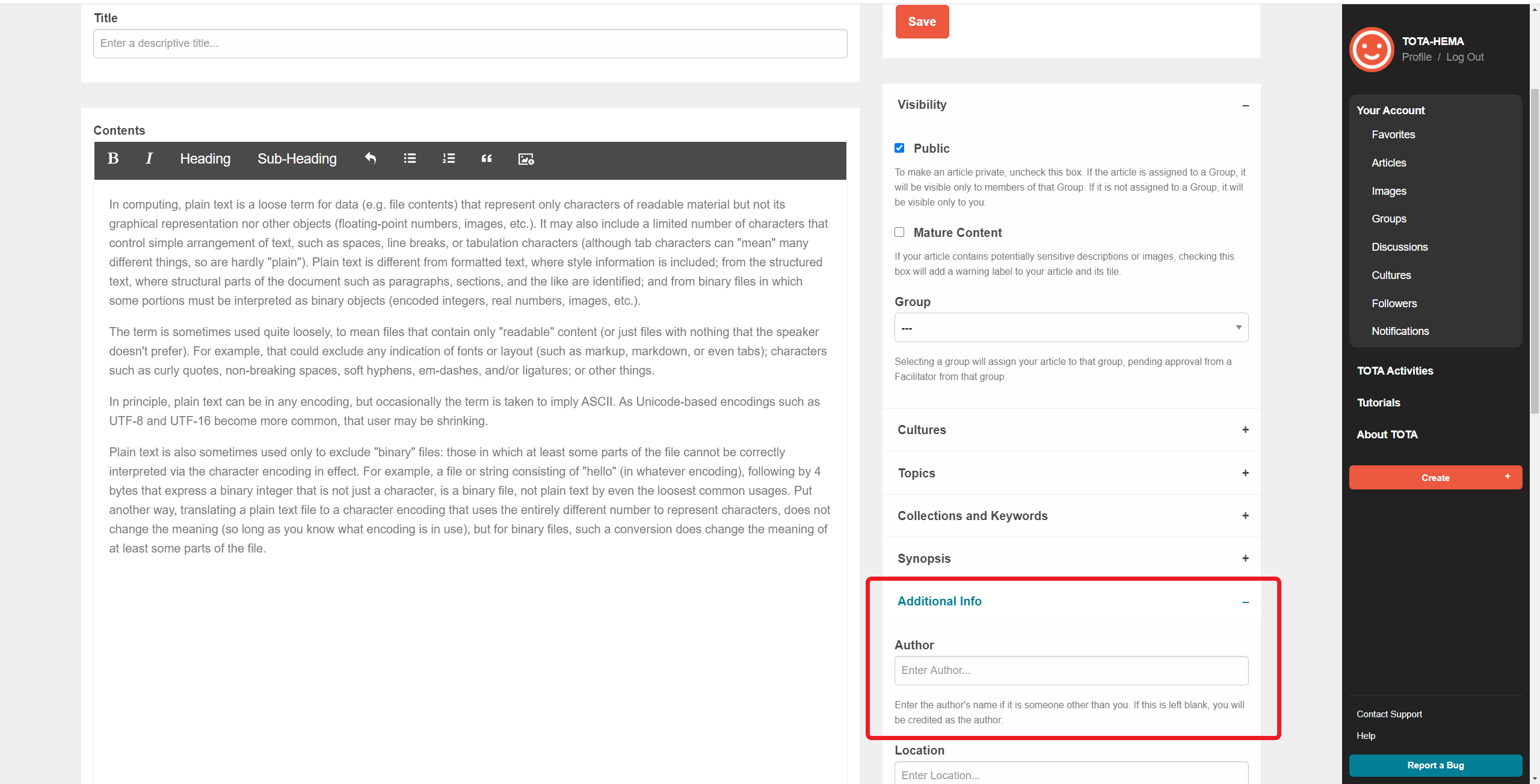Expand the Cultures section
This screenshot has width=1540, height=784.
(x=1245, y=430)
